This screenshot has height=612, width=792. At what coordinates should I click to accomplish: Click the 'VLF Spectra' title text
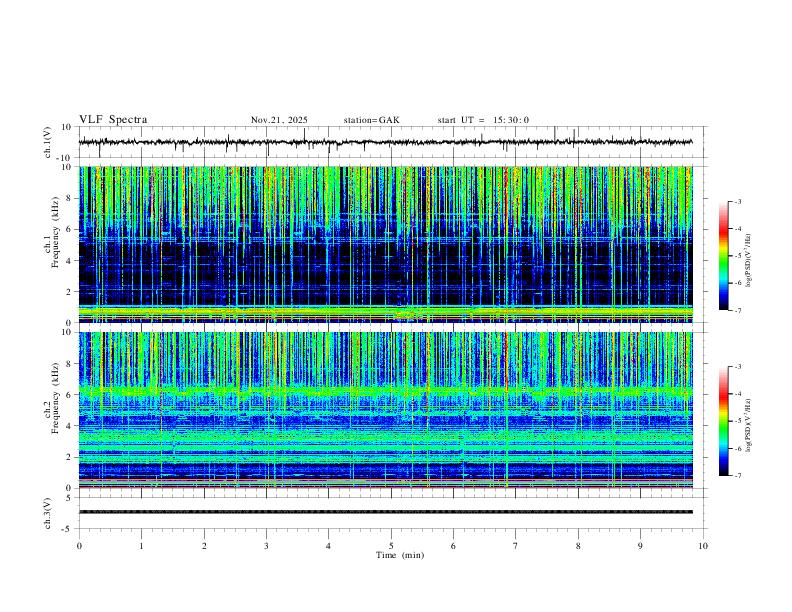(x=113, y=120)
